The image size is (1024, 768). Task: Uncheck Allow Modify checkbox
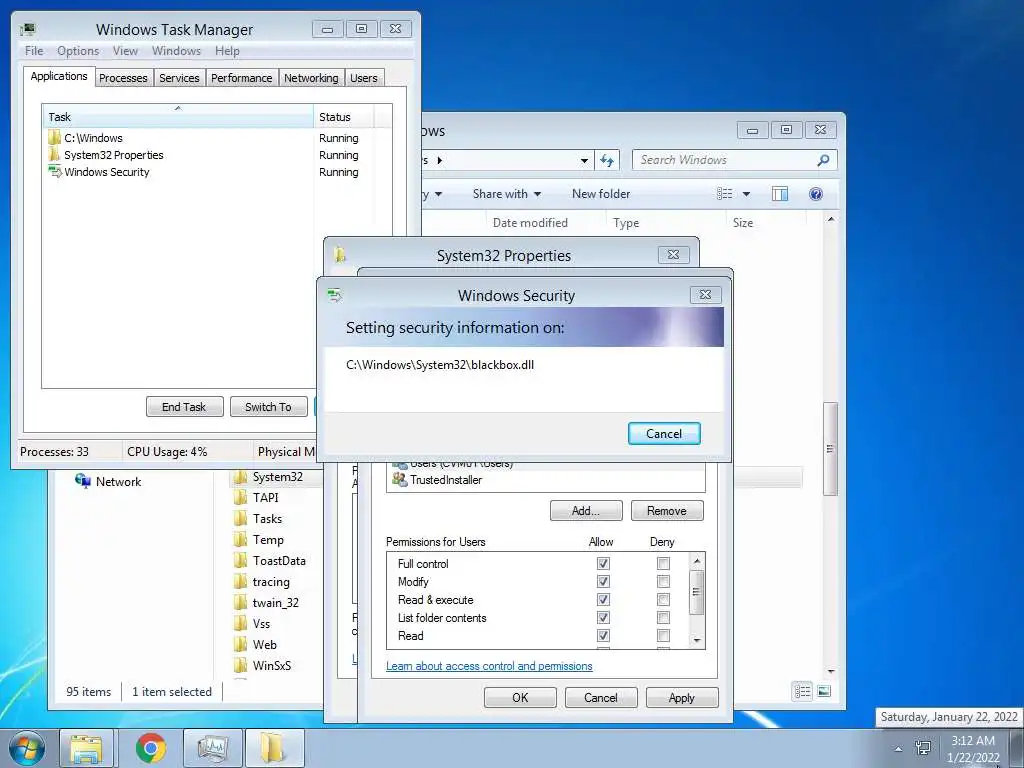603,581
